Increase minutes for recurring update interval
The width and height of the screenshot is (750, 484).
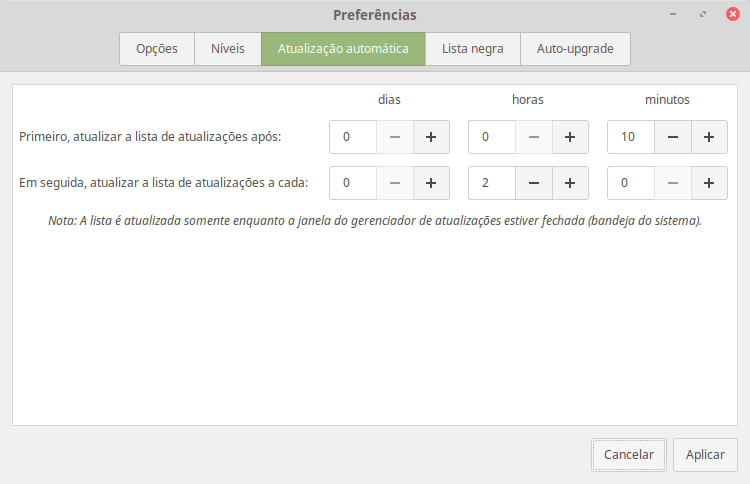pyautogui.click(x=709, y=183)
